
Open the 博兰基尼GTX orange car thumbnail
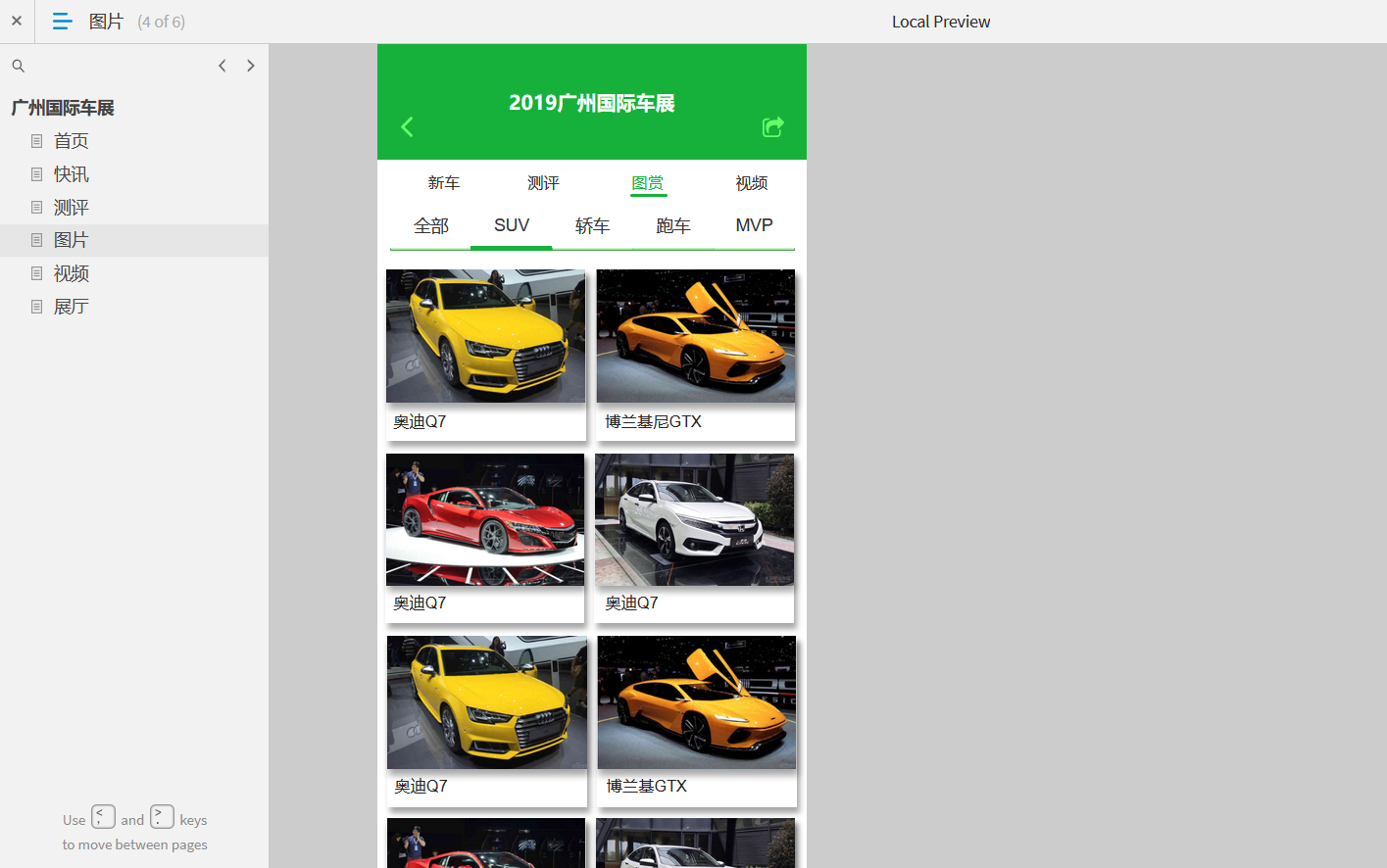coord(696,336)
